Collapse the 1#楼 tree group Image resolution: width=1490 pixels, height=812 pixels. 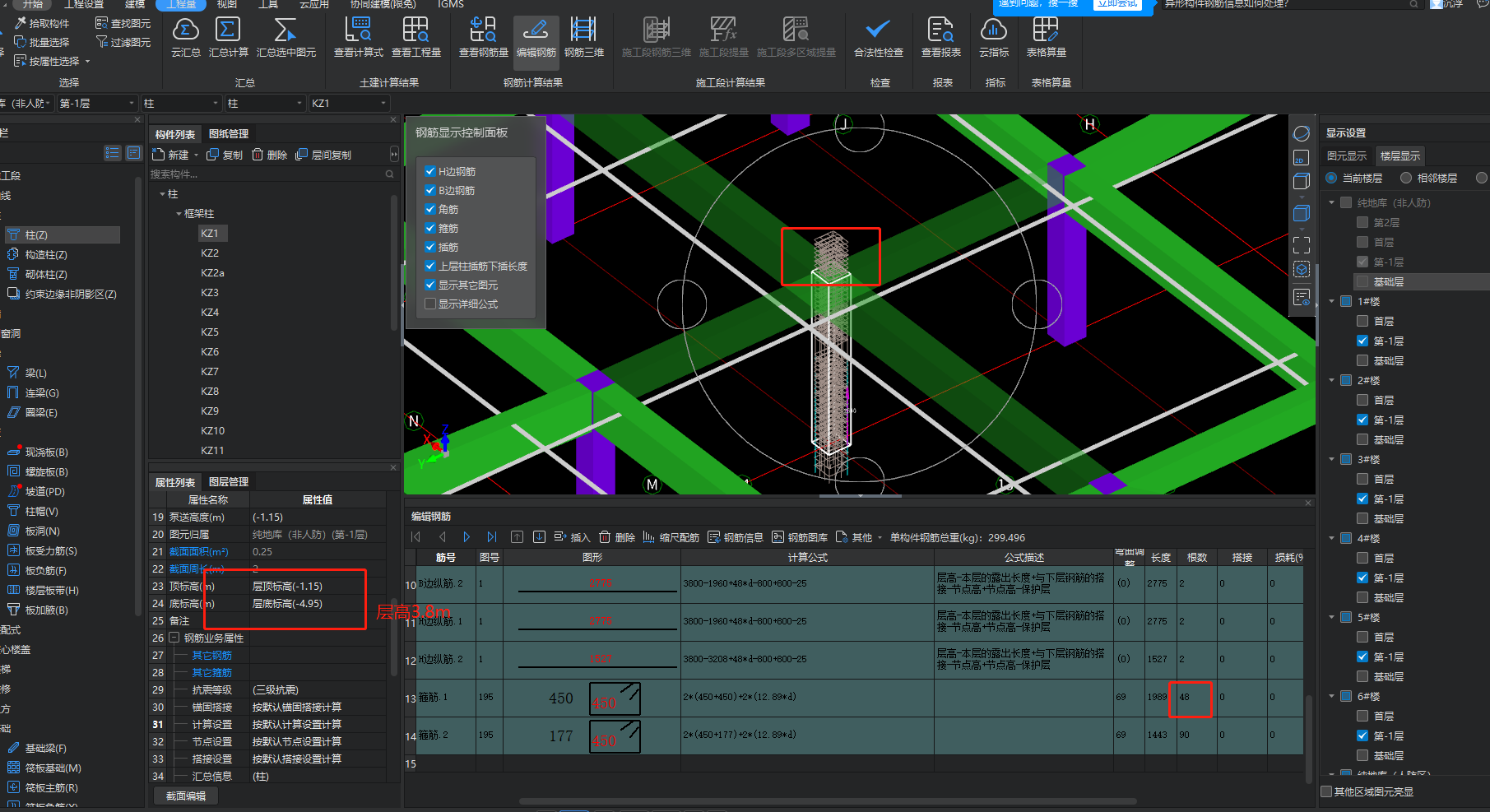[1332, 301]
